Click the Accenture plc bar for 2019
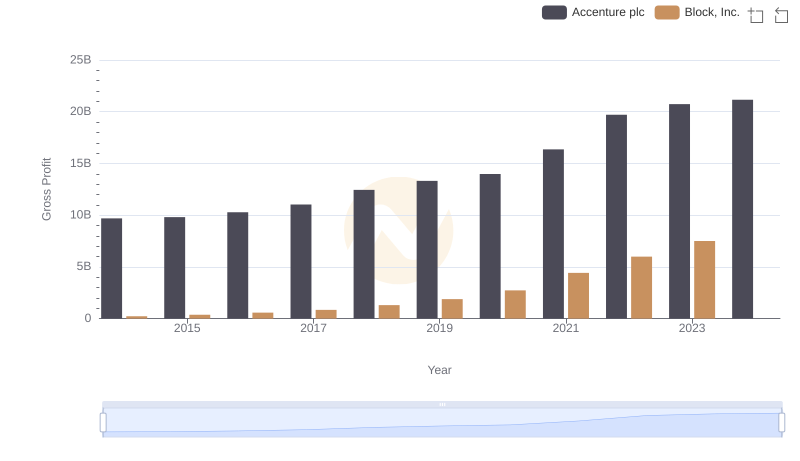Viewport: 800px width, 461px height. [x=427, y=250]
